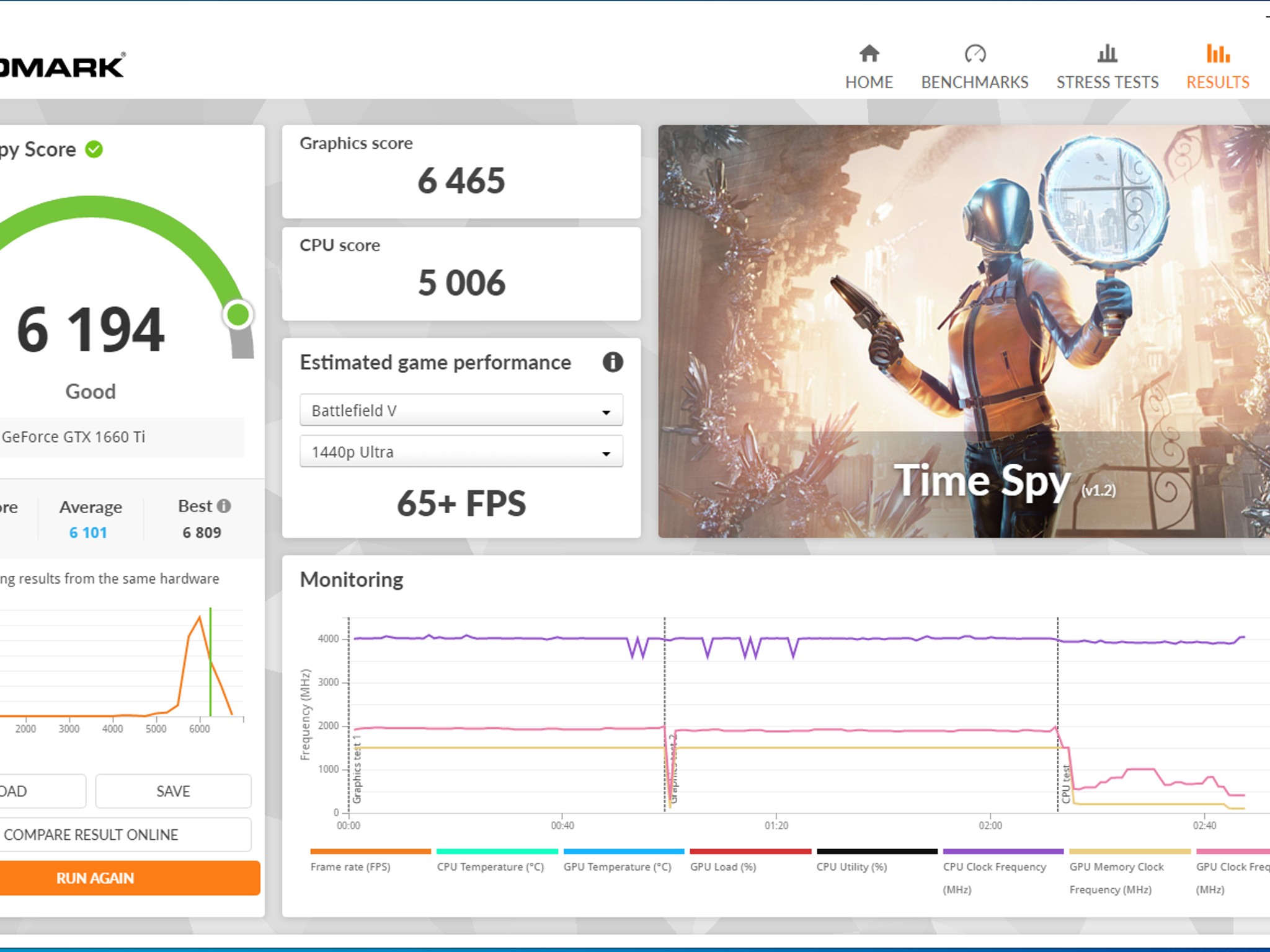
Task: Click the 3DMARK logo
Action: 62,64
